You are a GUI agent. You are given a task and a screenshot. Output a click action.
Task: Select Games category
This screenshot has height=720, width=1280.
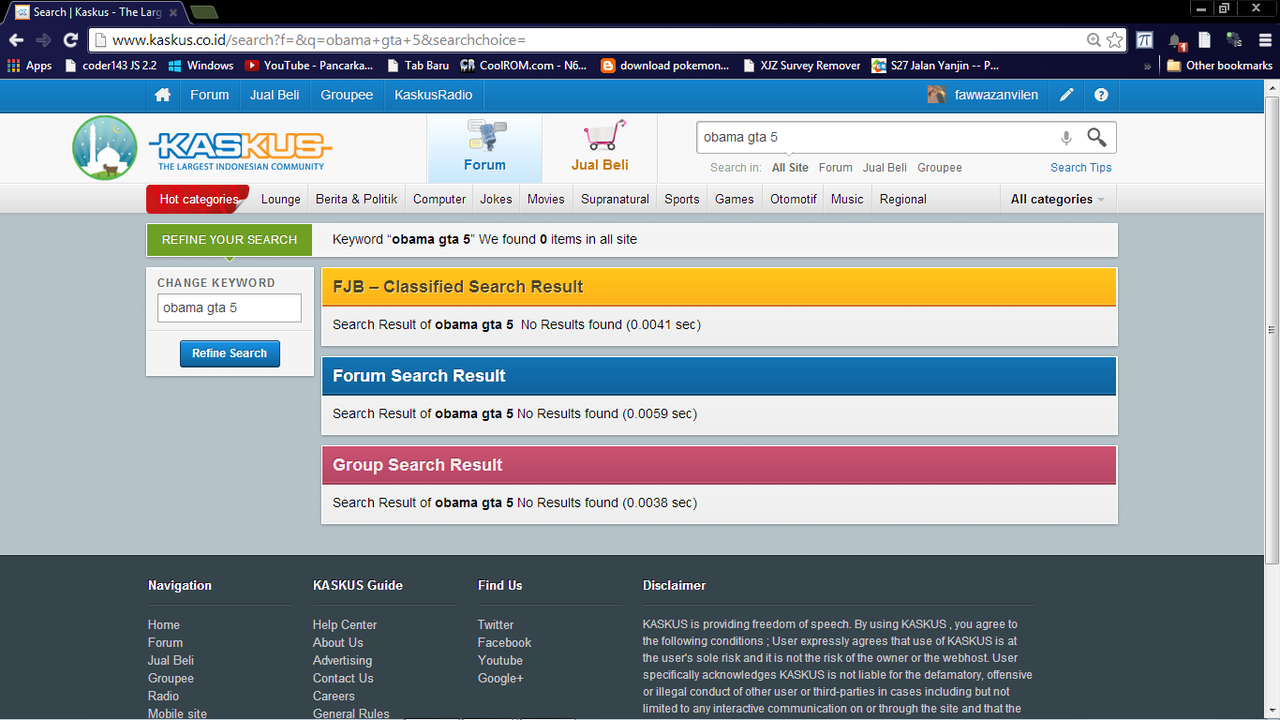(x=734, y=199)
